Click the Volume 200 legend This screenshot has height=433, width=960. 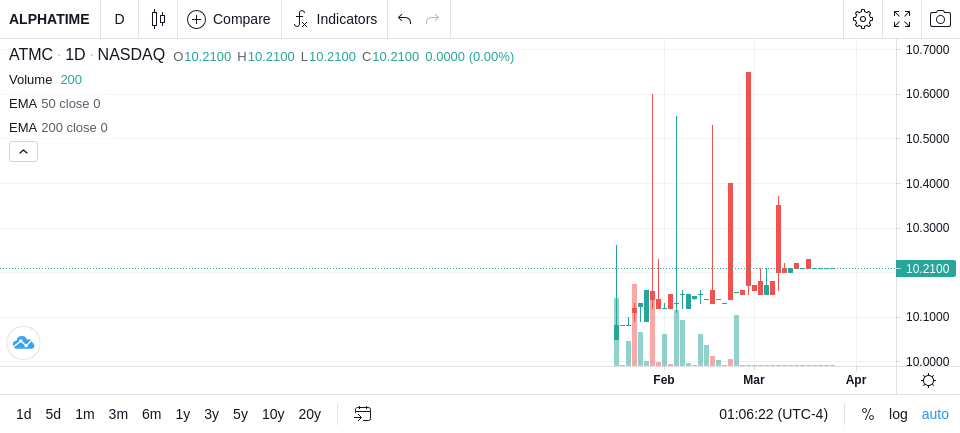tap(45, 80)
